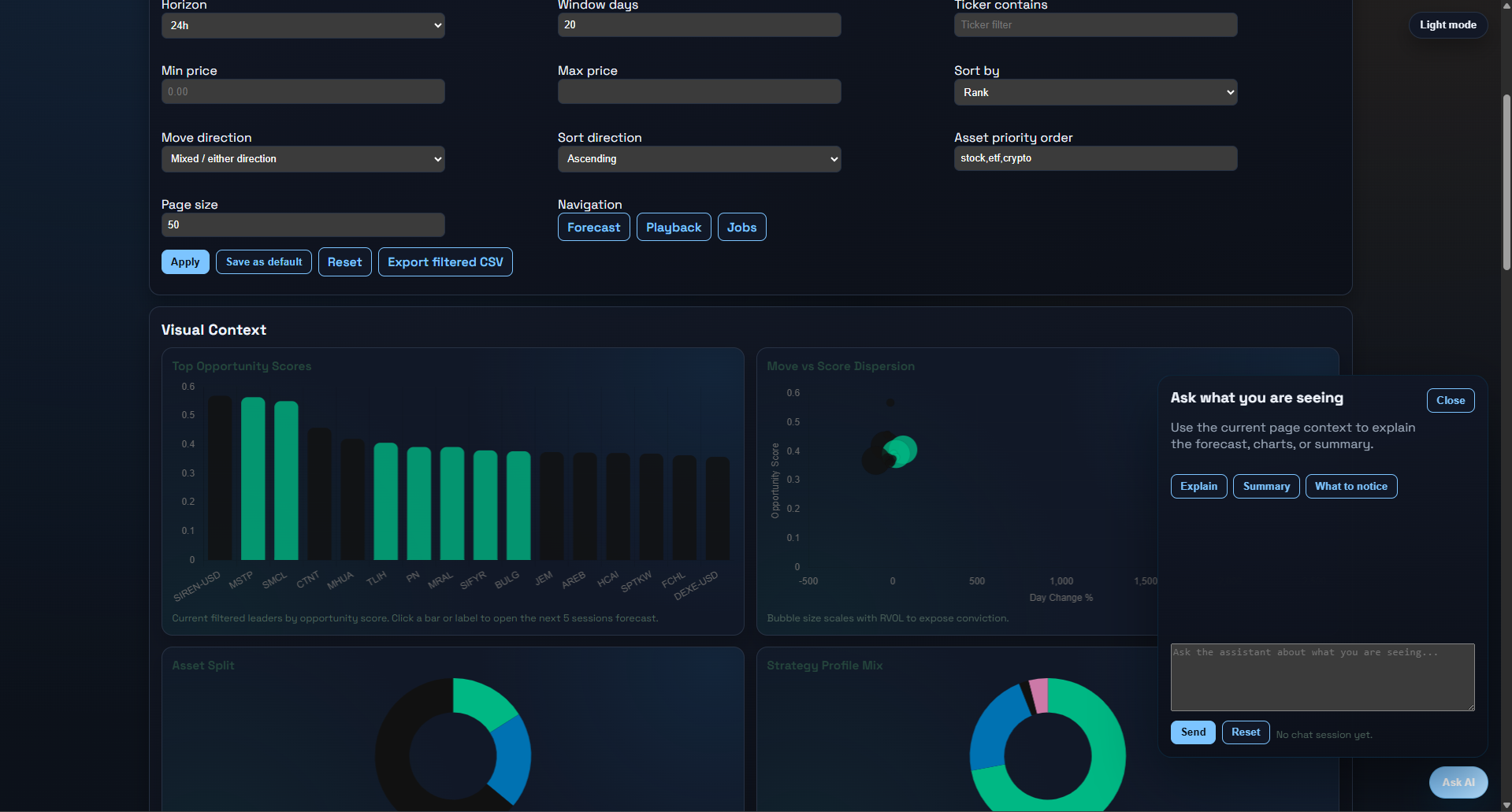Click the Asset priority order field
The image size is (1512, 812).
point(1095,158)
